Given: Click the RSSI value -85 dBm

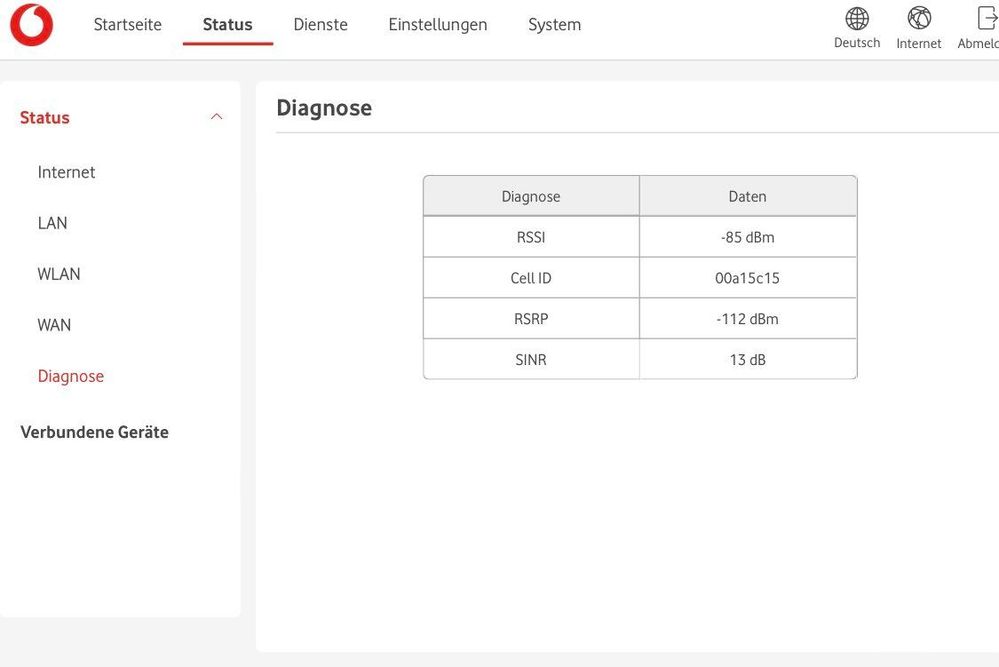Looking at the screenshot, I should click(x=747, y=237).
